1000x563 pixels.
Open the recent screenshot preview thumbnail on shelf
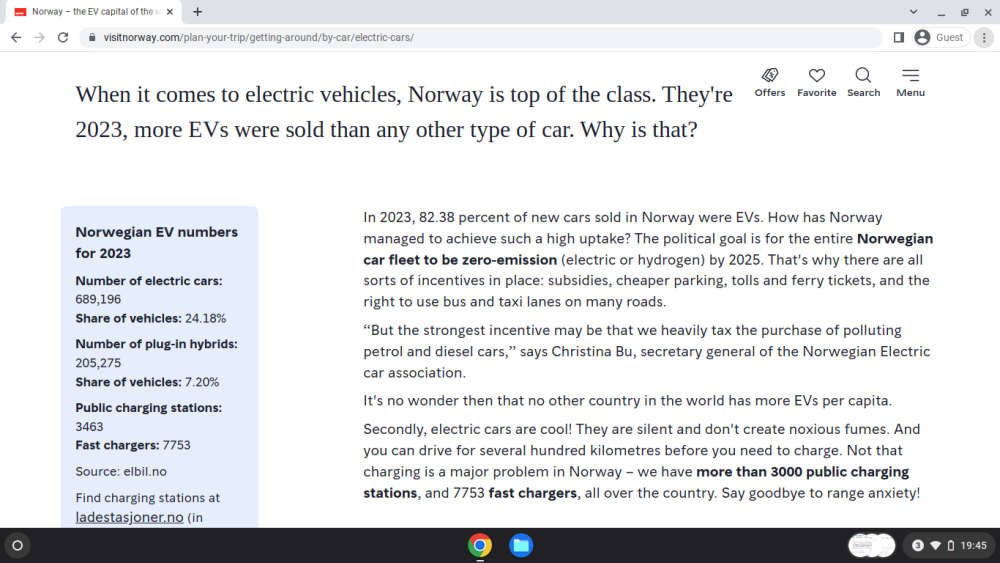(x=872, y=545)
